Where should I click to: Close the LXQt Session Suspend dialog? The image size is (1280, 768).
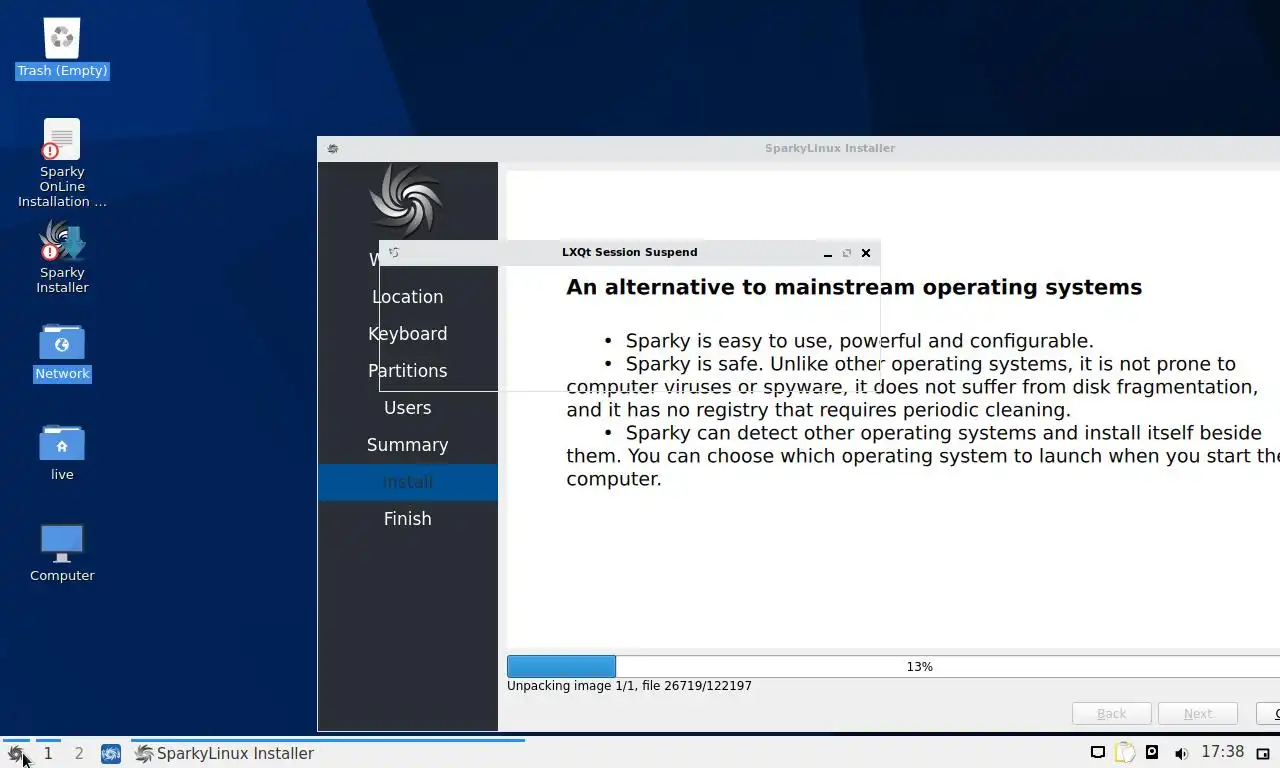coord(866,253)
